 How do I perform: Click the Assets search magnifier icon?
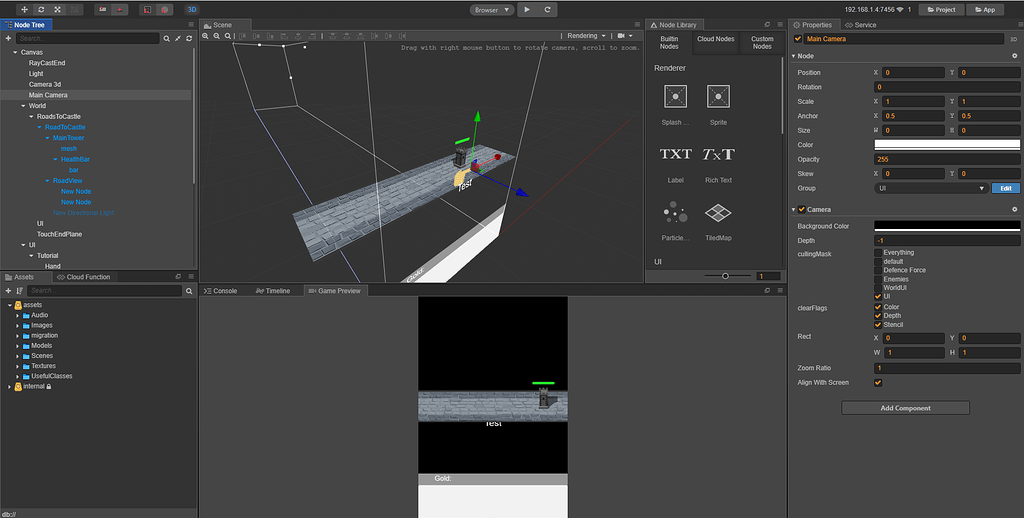(x=189, y=291)
